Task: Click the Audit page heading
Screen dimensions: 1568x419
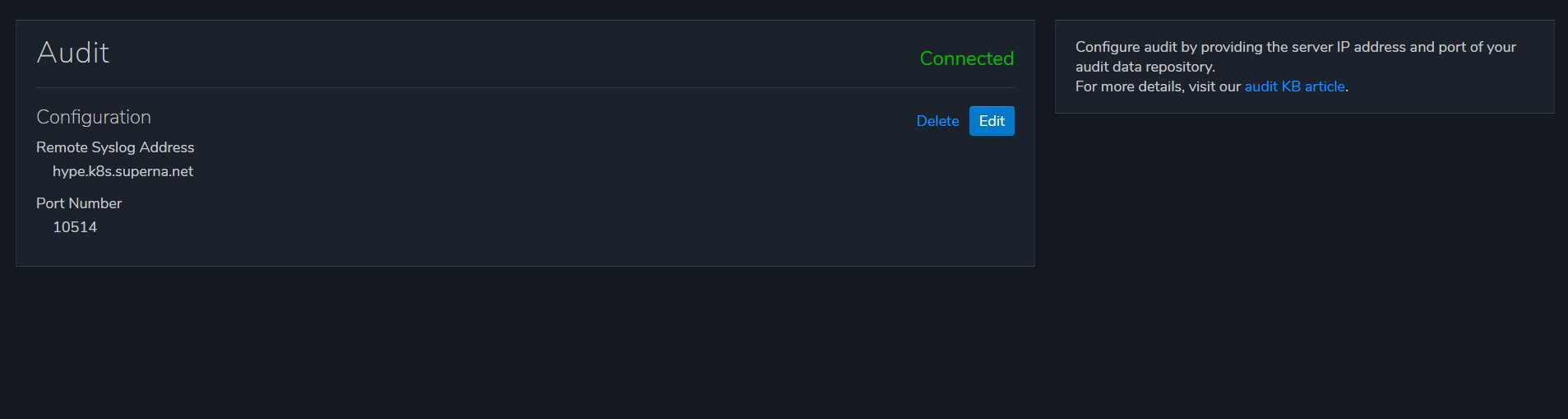Action: pyautogui.click(x=73, y=53)
